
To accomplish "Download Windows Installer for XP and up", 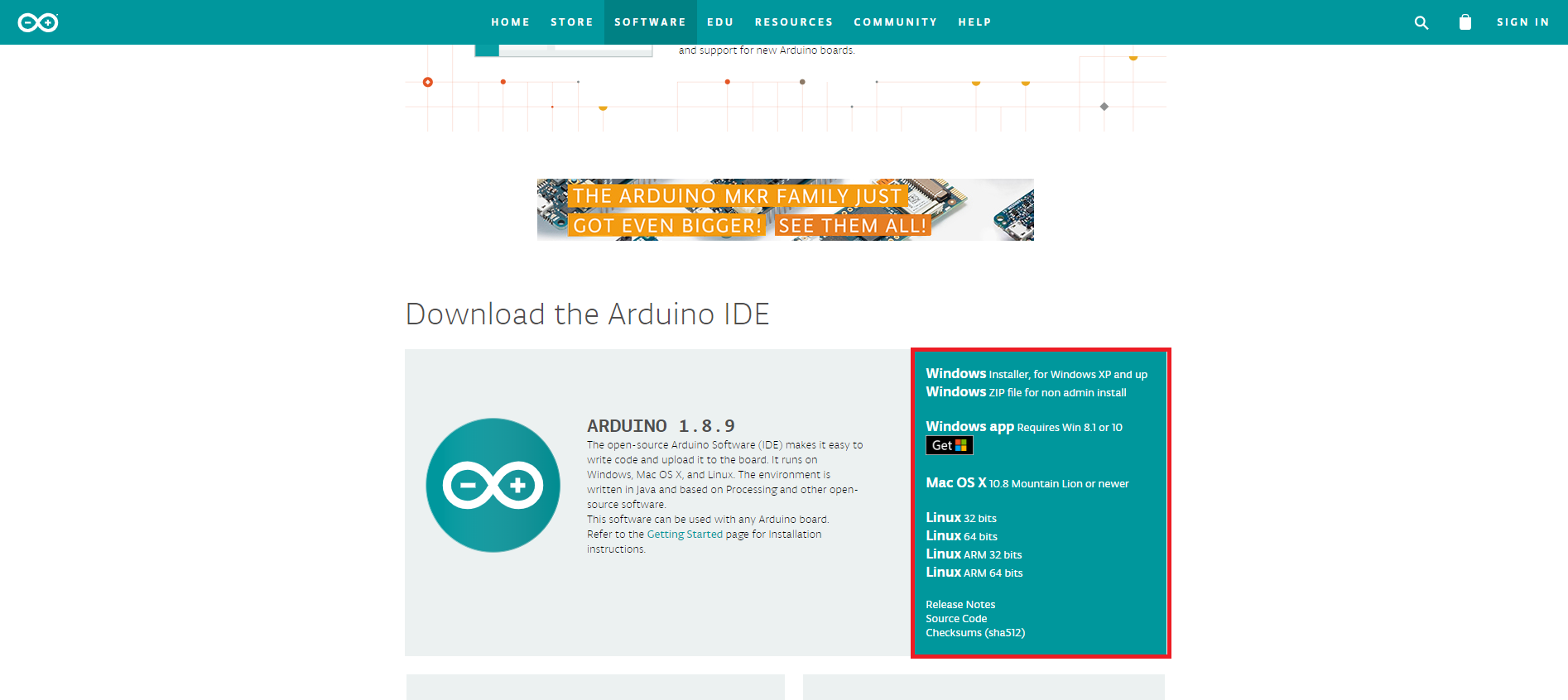I will 1037,374.
